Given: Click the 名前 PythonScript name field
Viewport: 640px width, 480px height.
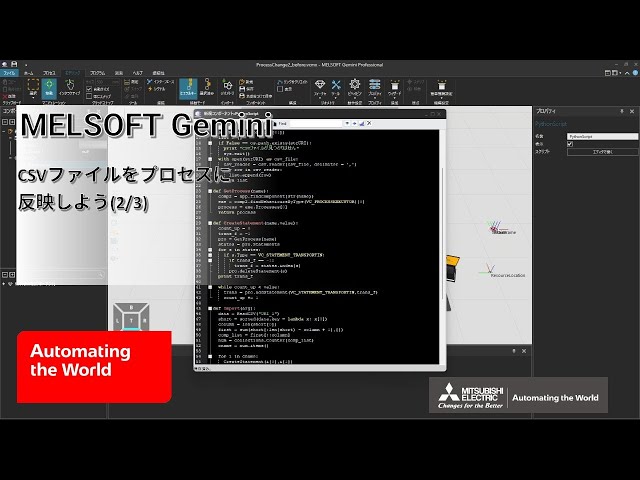Looking at the screenshot, I should (x=602, y=136).
